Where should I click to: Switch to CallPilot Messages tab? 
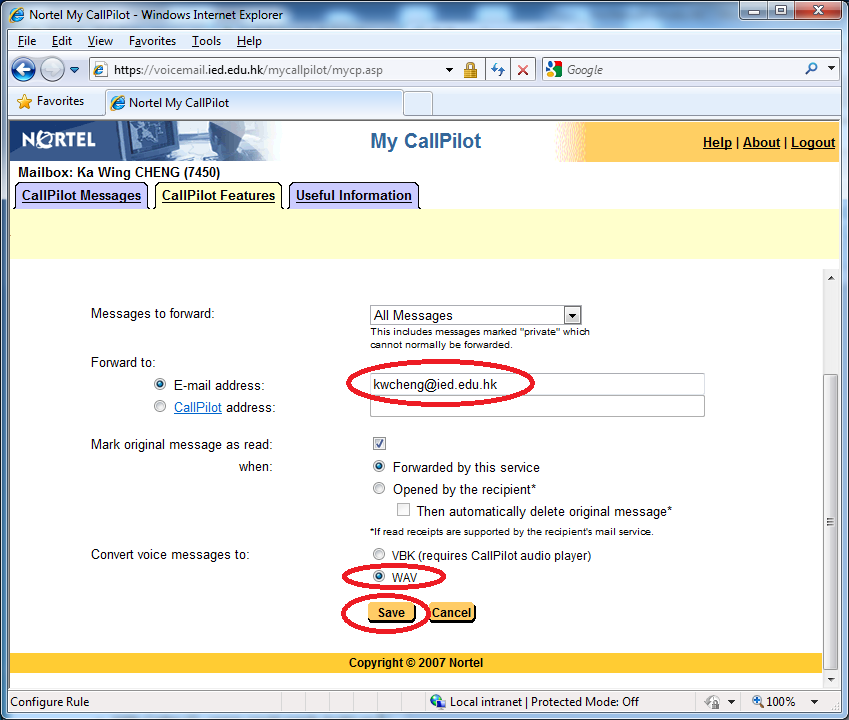pyautogui.click(x=81, y=195)
